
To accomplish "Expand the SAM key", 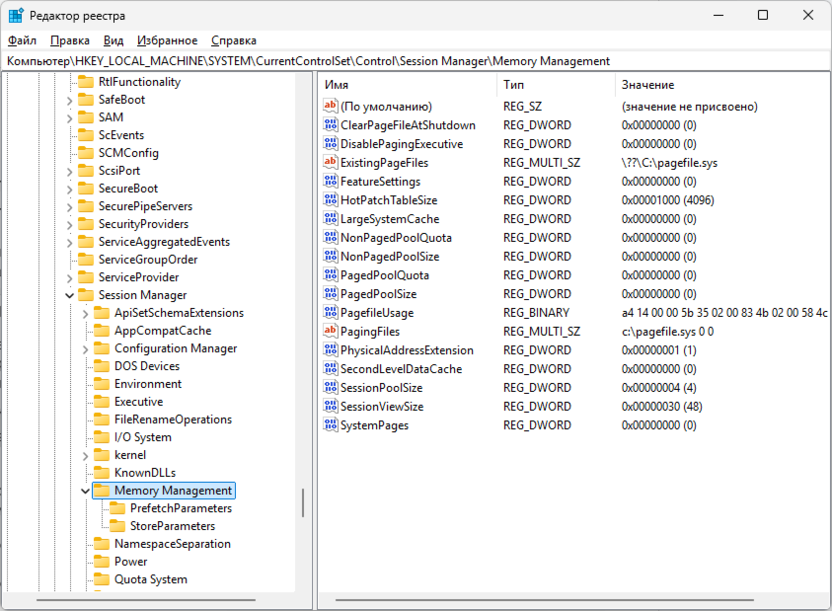I will coord(70,118).
